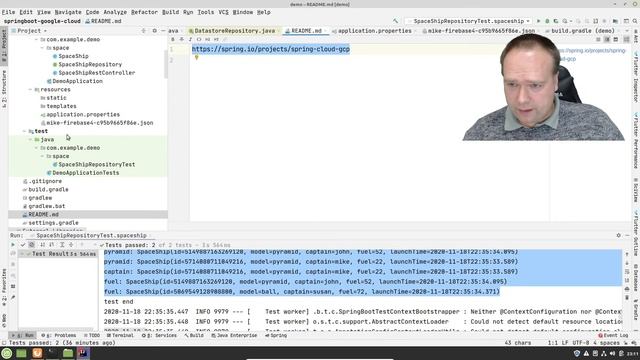Apply strikethrough in the Markdown editor toolbar
This screenshot has width=640, height=360.
click(x=181, y=40)
